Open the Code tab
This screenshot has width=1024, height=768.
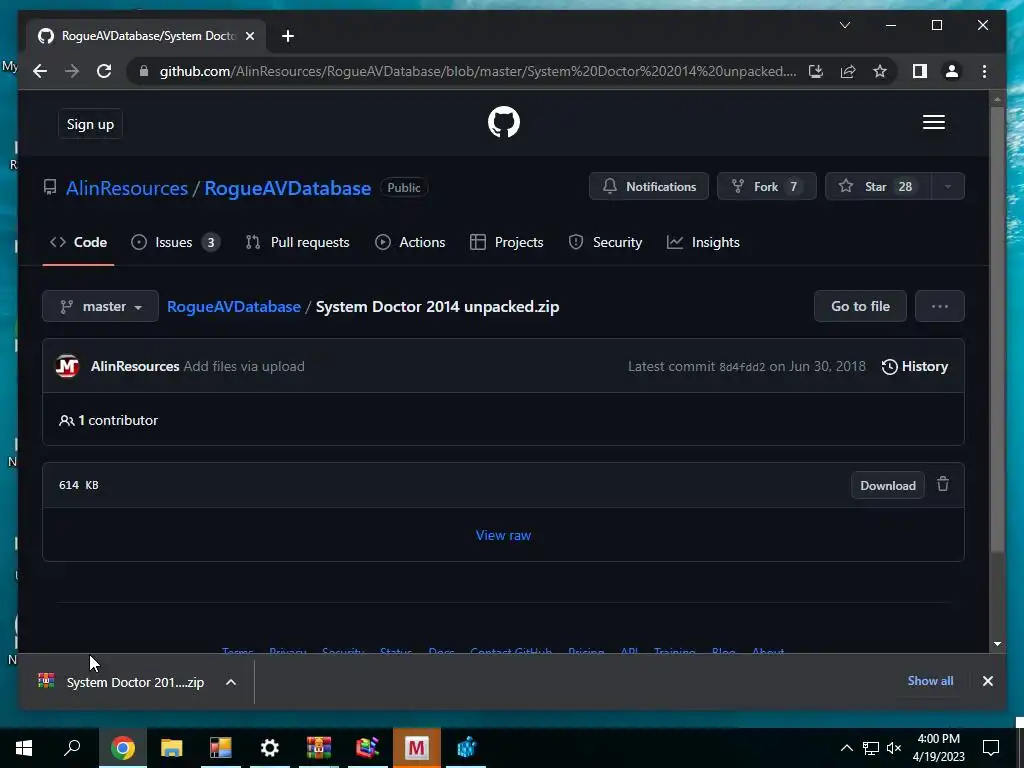pyautogui.click(x=78, y=242)
